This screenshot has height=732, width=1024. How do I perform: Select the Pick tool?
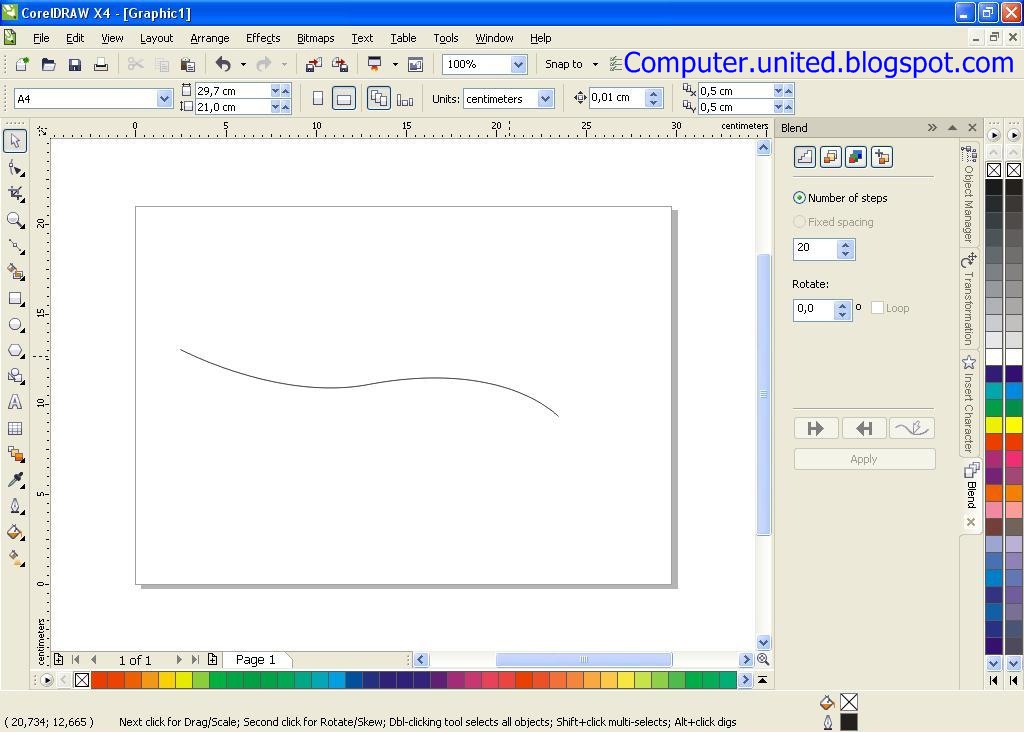point(15,141)
